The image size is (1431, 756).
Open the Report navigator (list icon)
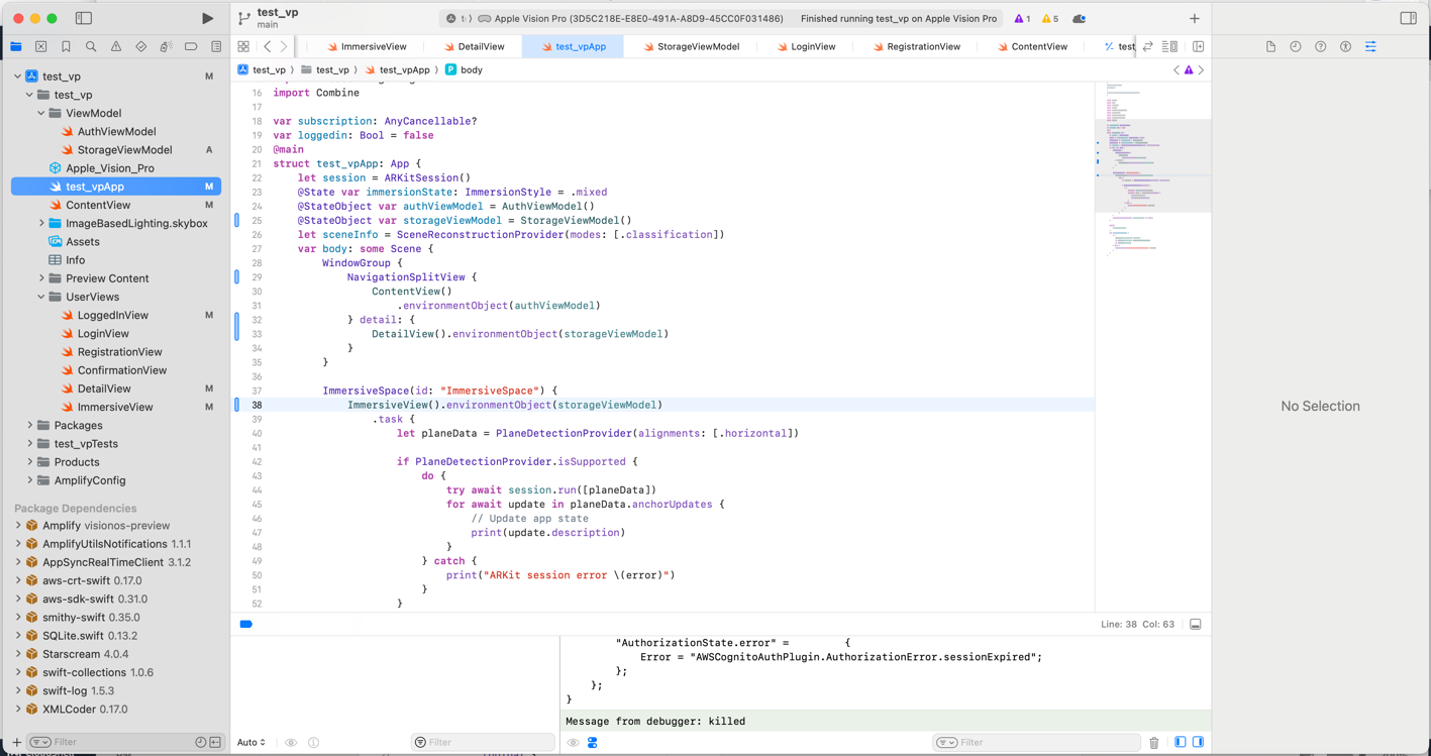click(214, 45)
